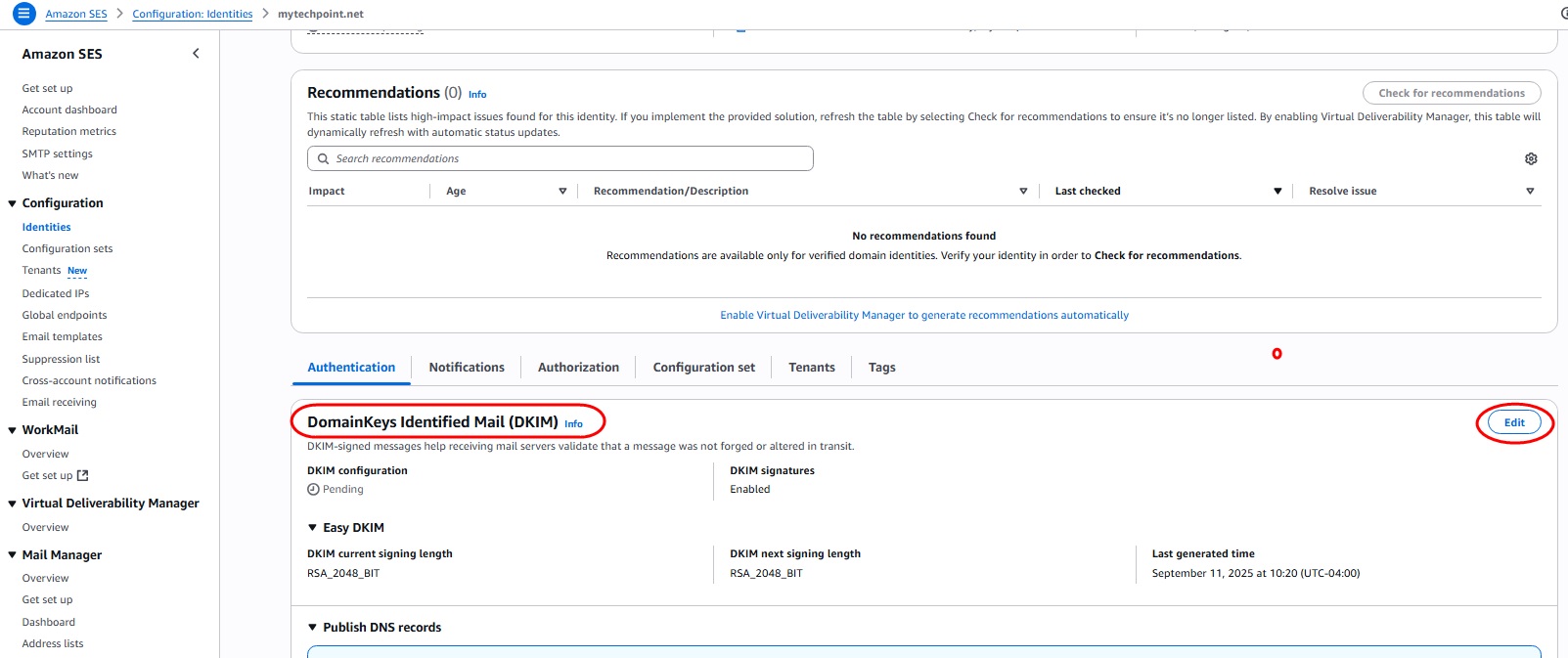Open Tenants in sidebar

41,271
